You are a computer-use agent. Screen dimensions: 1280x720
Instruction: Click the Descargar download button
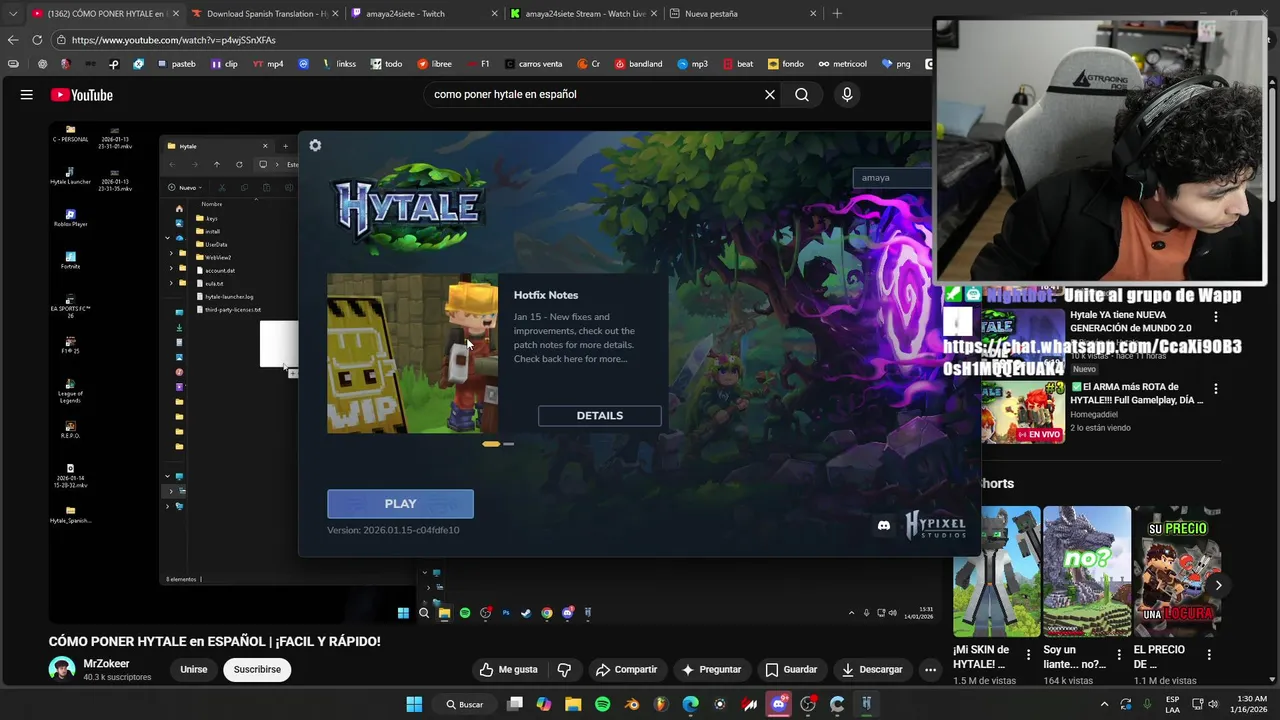[x=872, y=670]
